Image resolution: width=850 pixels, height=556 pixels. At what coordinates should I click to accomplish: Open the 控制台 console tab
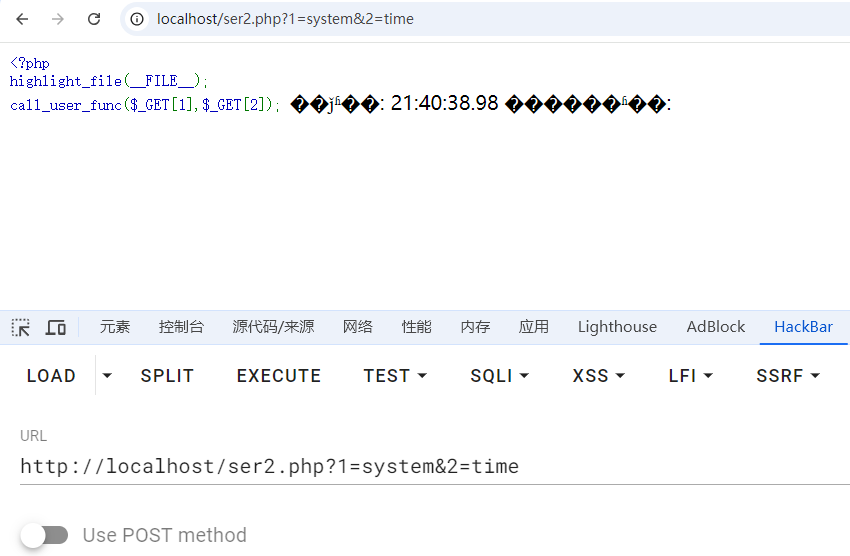point(181,327)
